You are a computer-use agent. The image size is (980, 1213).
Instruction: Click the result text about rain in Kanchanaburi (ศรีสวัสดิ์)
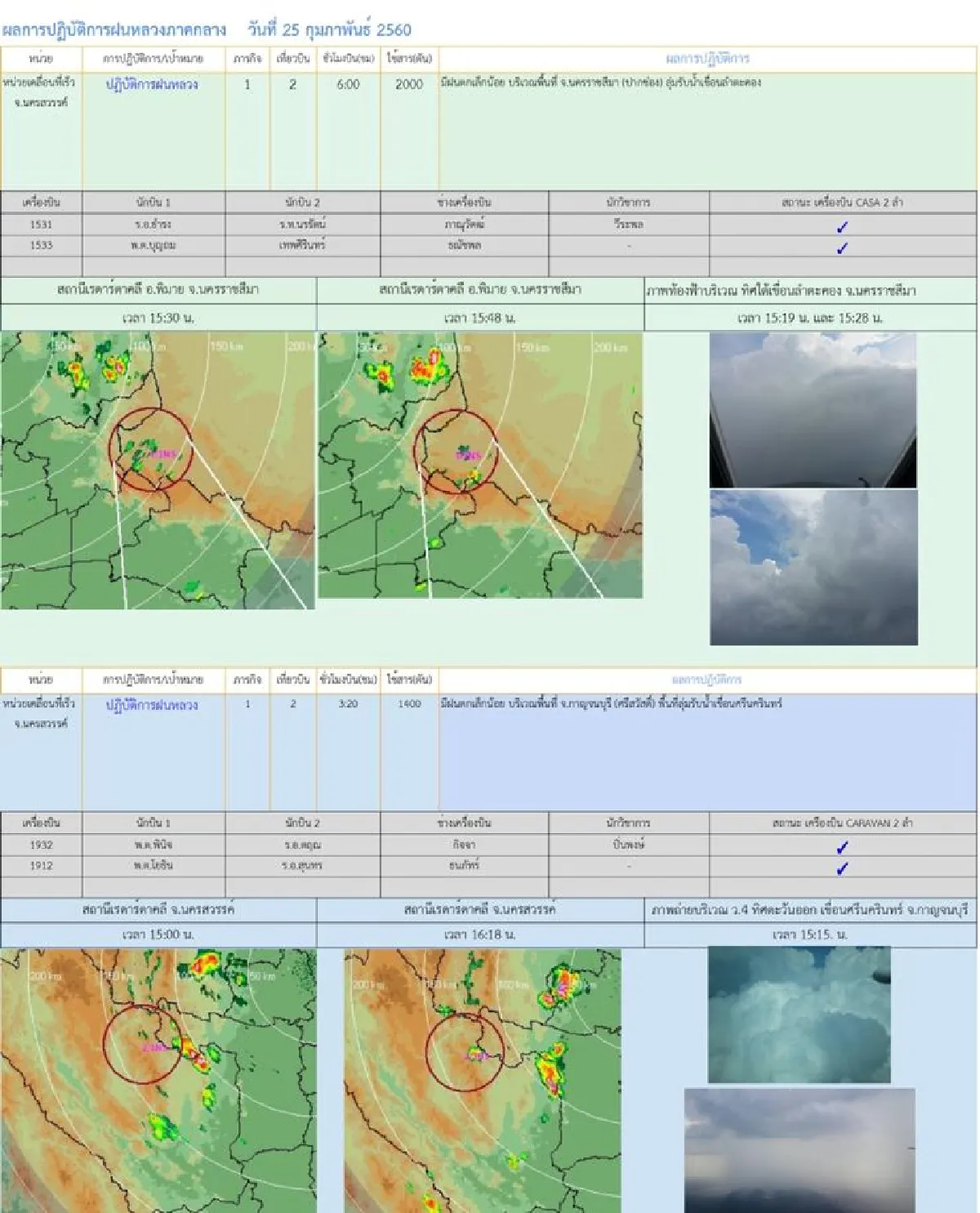[611, 703]
